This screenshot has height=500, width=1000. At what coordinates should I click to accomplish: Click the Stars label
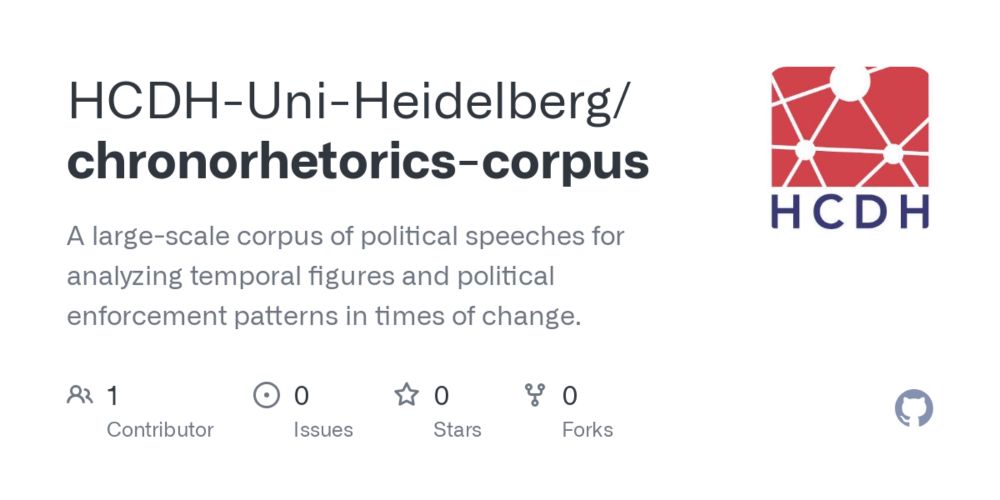pos(457,430)
